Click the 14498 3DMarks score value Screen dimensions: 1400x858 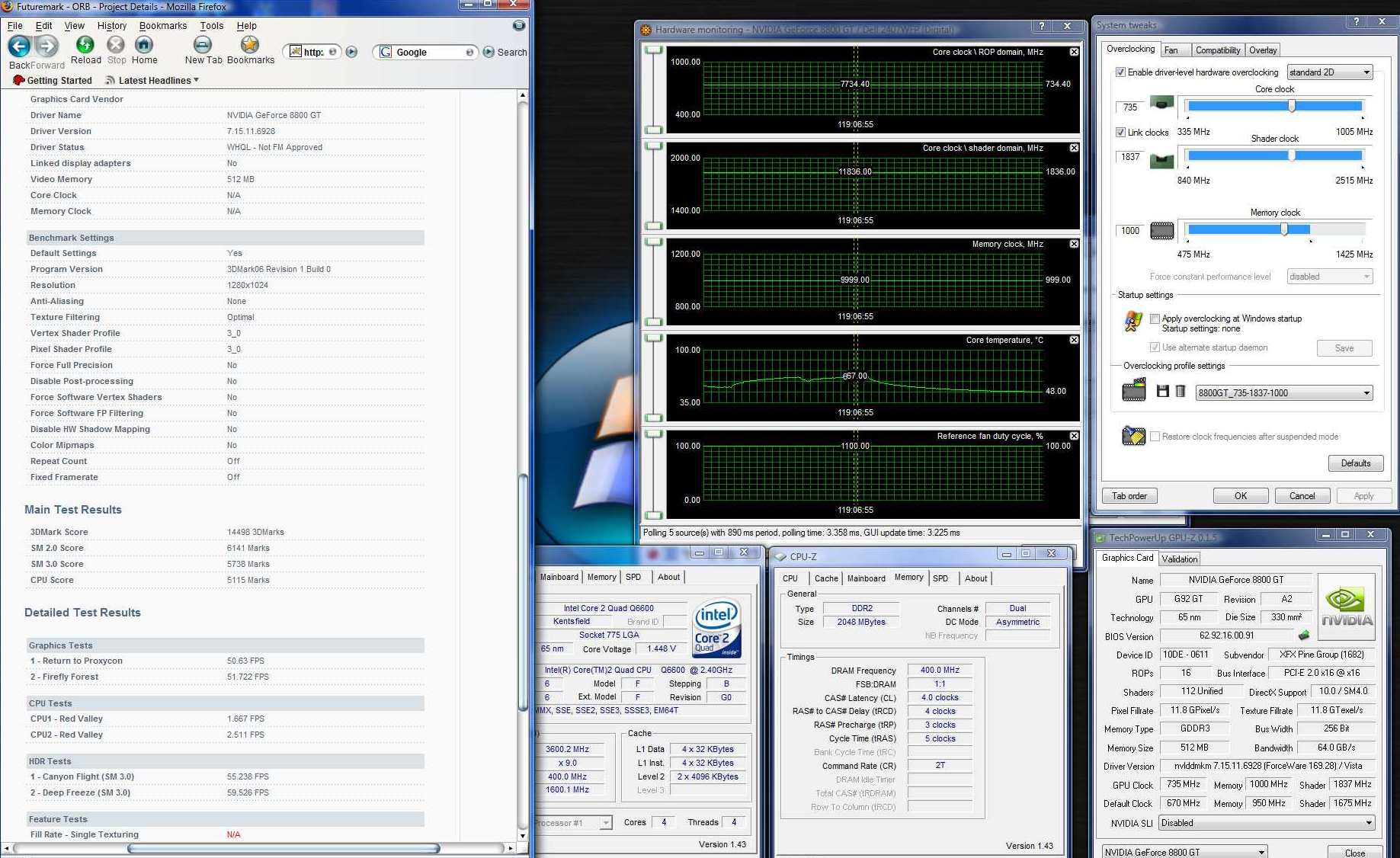tap(255, 532)
